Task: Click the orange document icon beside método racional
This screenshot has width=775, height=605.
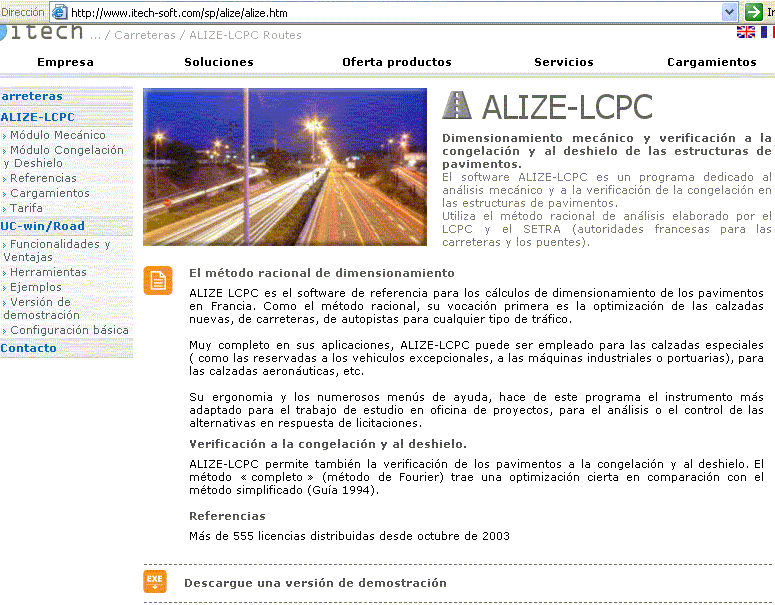Action: pos(158,280)
